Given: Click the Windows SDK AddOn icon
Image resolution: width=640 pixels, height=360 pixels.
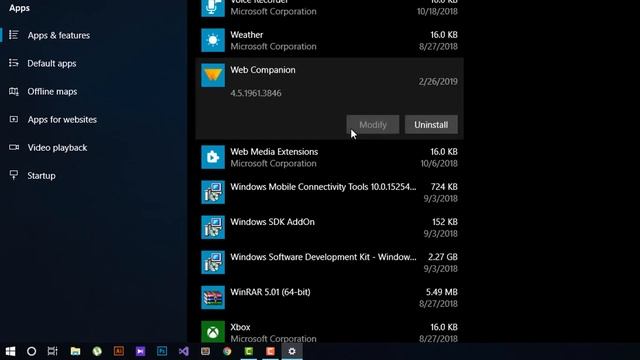Looking at the screenshot, I should [x=213, y=227].
